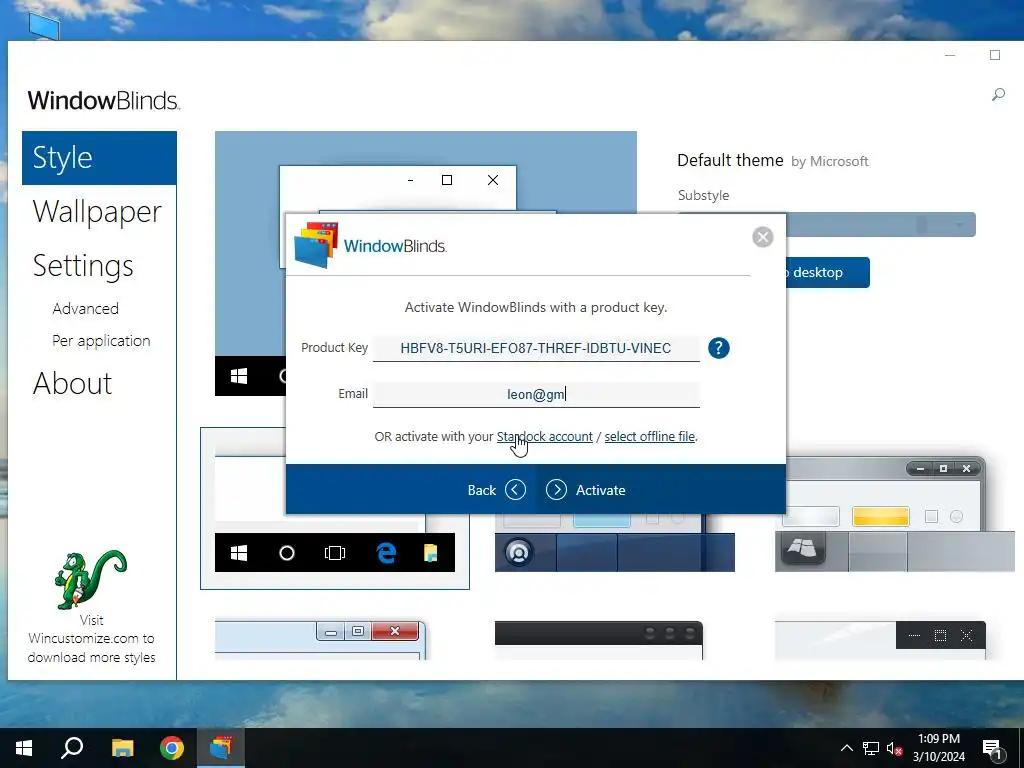Click the Back arrow circle icon
This screenshot has width=1024, height=768.
coord(515,490)
